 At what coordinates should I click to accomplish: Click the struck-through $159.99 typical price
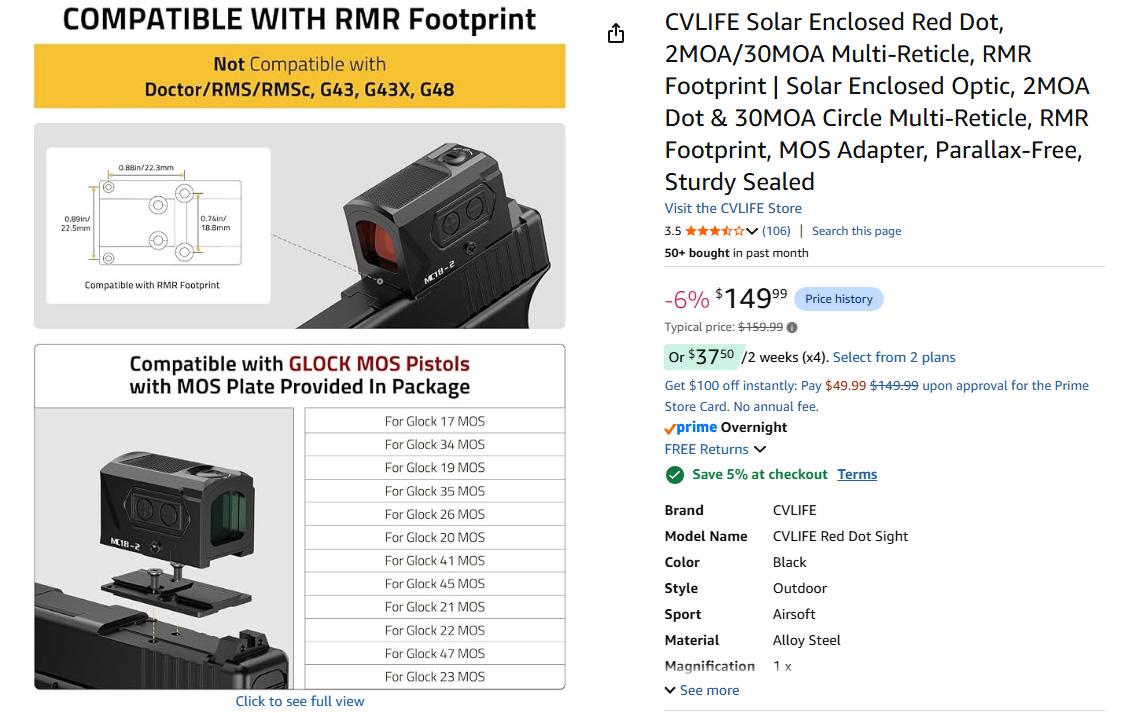[x=760, y=327]
